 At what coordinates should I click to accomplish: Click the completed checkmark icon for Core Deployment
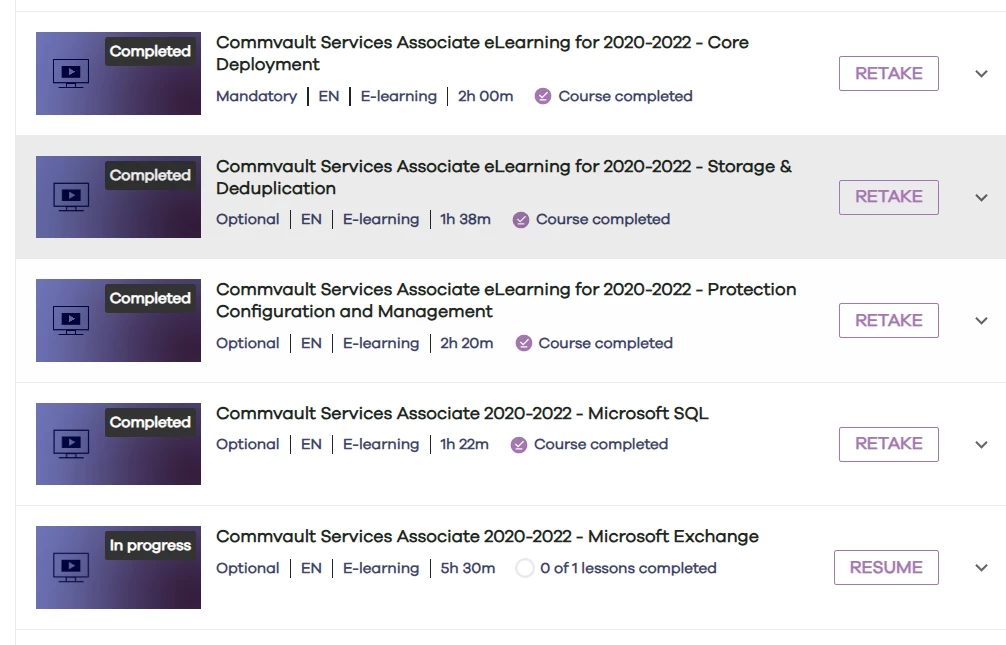click(x=543, y=97)
